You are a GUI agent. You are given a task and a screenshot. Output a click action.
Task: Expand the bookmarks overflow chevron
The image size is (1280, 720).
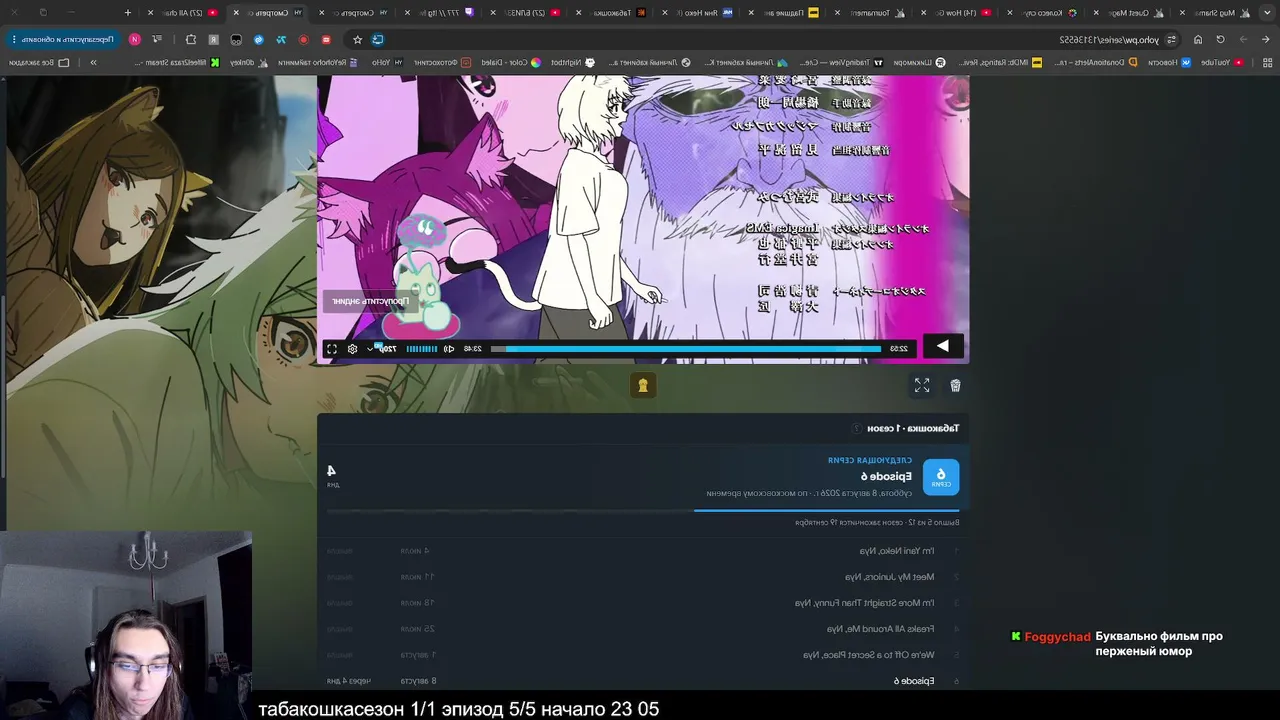click(93, 62)
